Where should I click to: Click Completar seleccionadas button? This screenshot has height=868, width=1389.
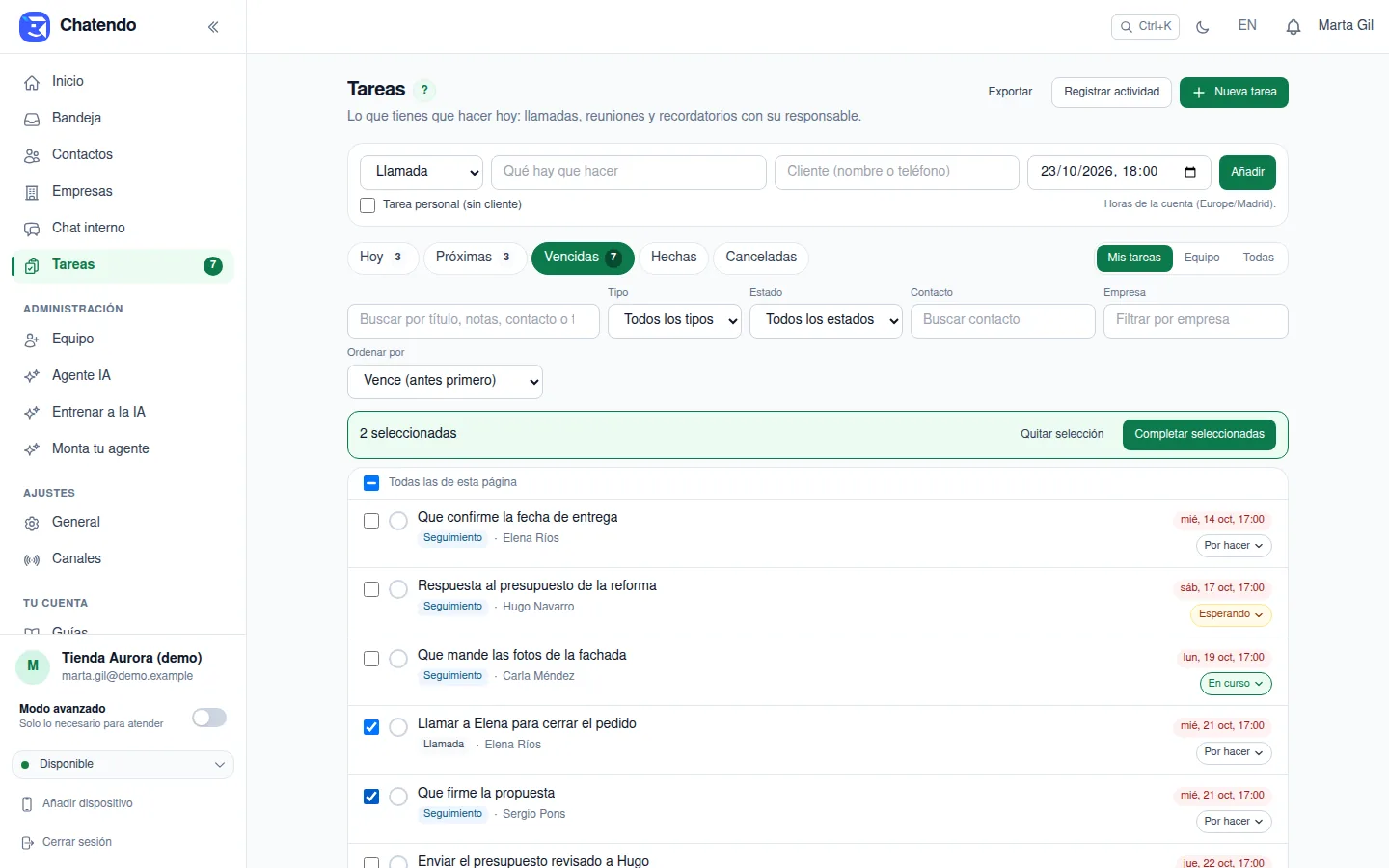pyautogui.click(x=1199, y=435)
